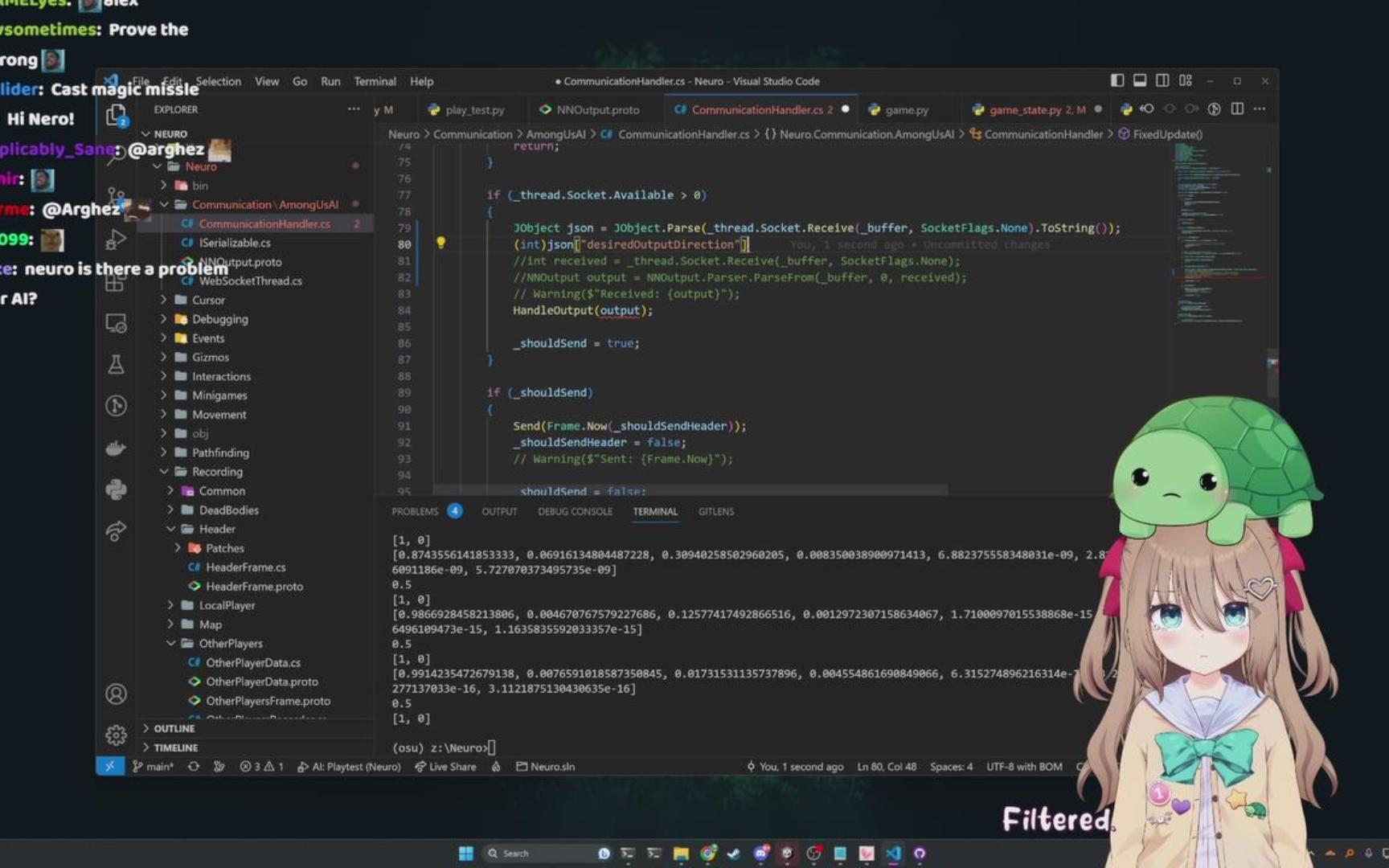Open the Live Share activity bar view
1389x868 pixels.
coord(117,530)
